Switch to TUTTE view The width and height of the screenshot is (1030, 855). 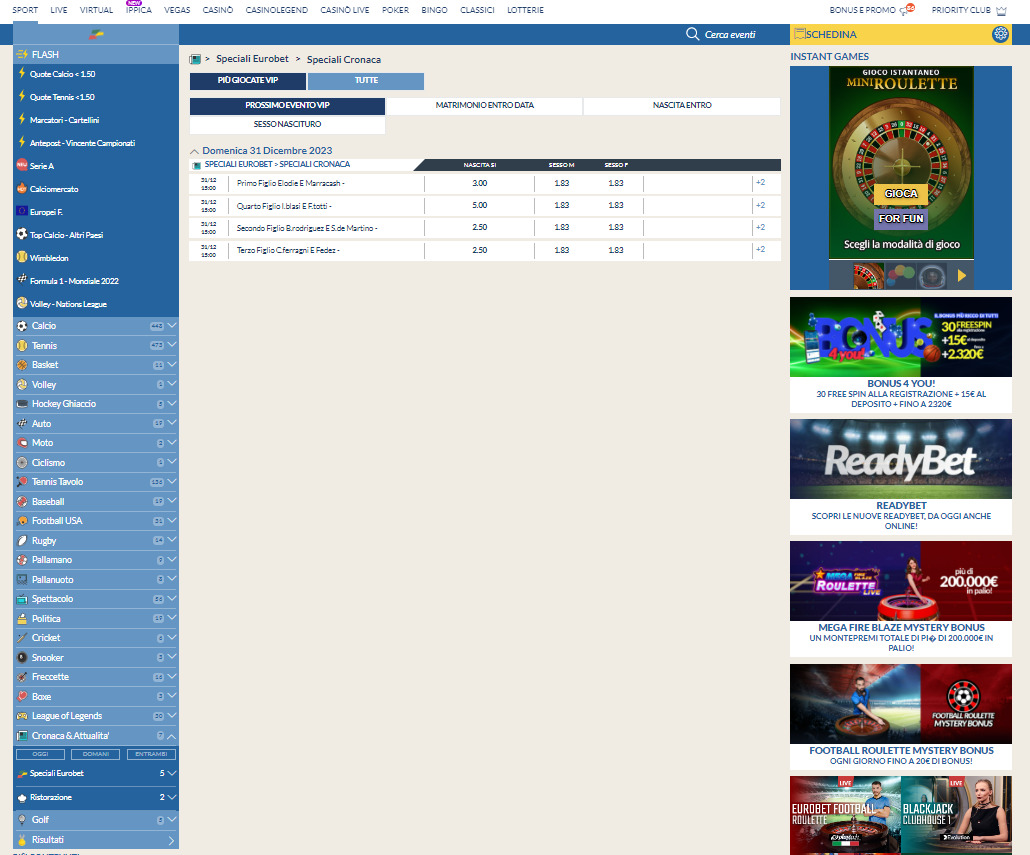[x=366, y=81]
